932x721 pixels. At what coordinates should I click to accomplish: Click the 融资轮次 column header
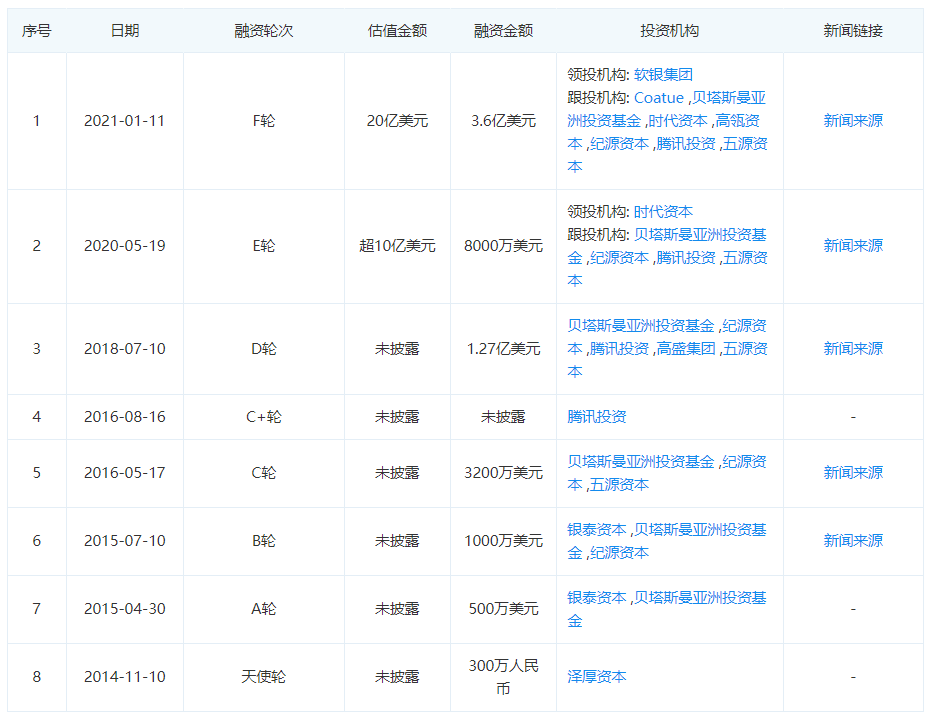264,31
